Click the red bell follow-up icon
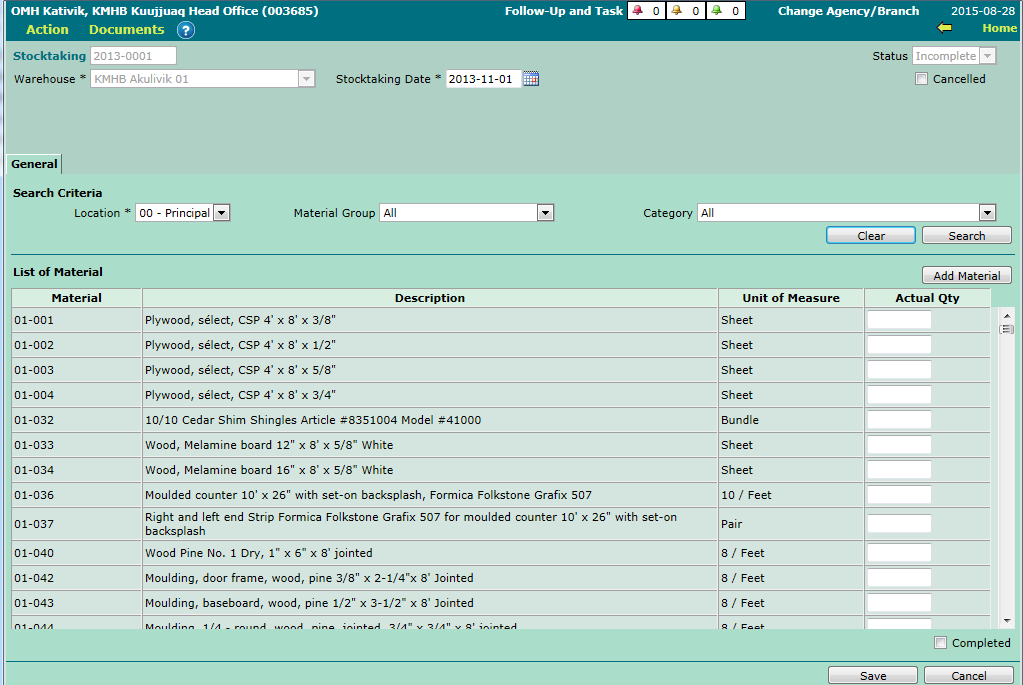The height and width of the screenshot is (685, 1023). 638,11
